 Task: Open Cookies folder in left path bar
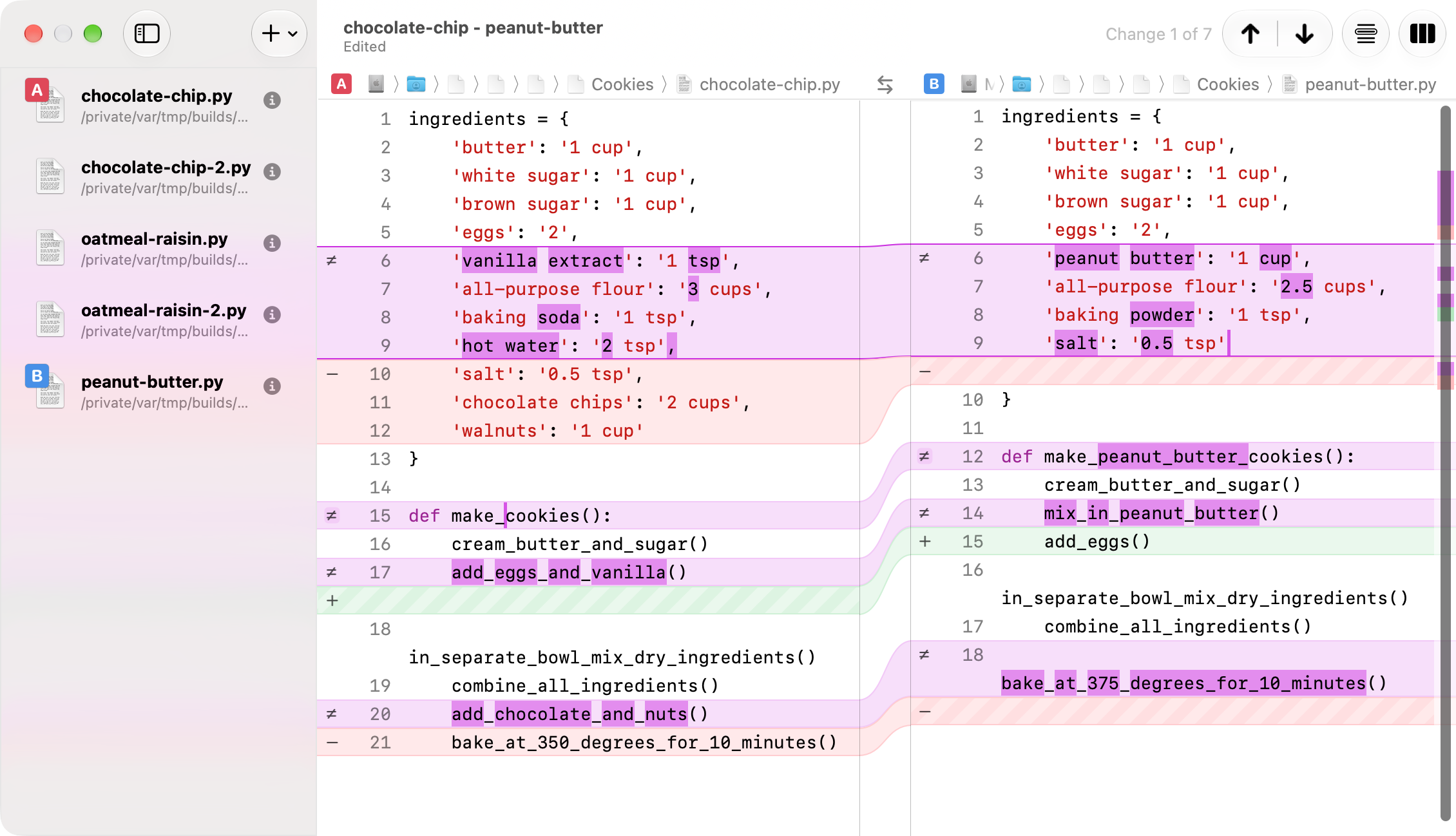point(611,84)
